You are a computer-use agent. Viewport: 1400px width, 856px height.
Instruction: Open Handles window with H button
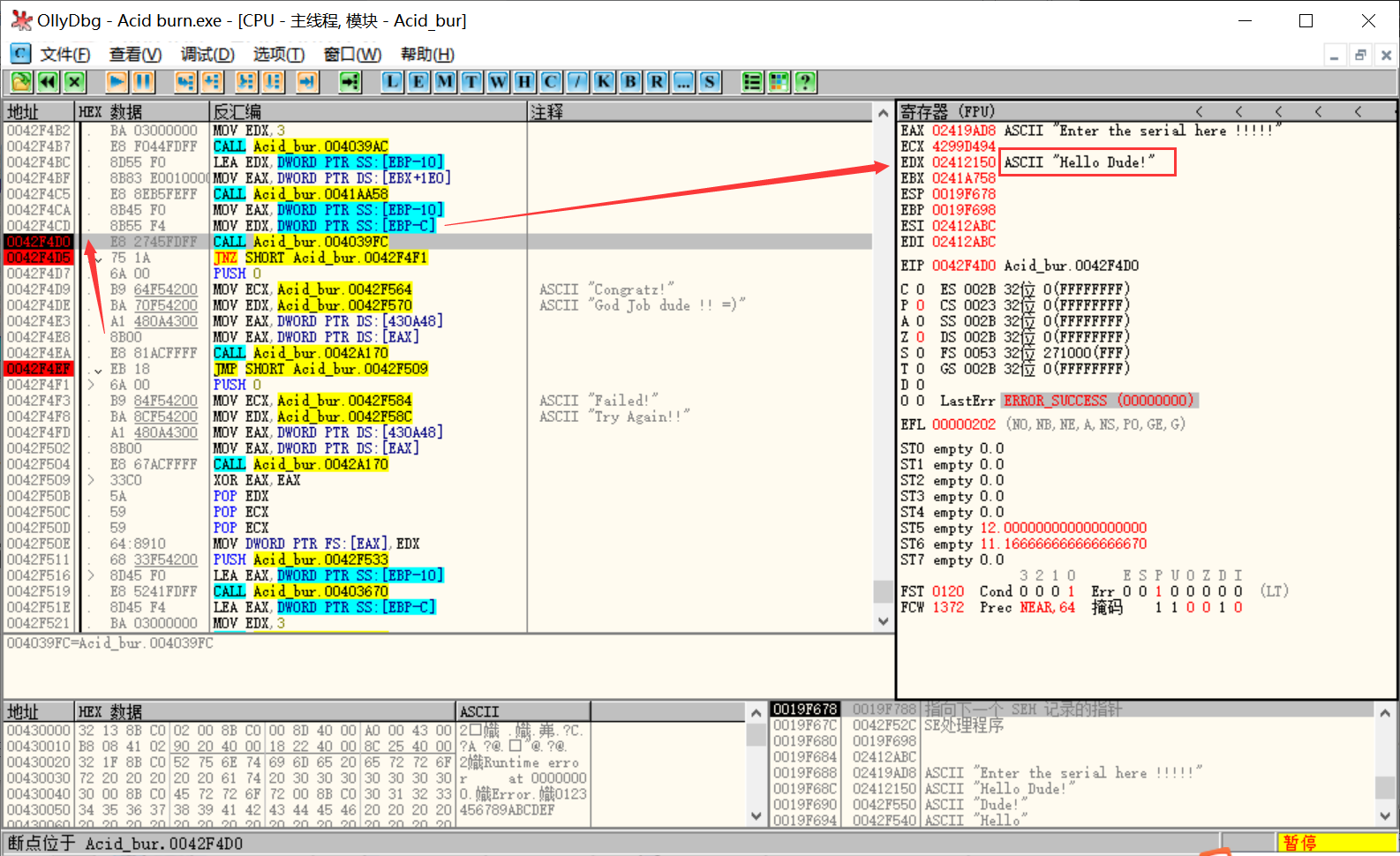pyautogui.click(x=524, y=82)
